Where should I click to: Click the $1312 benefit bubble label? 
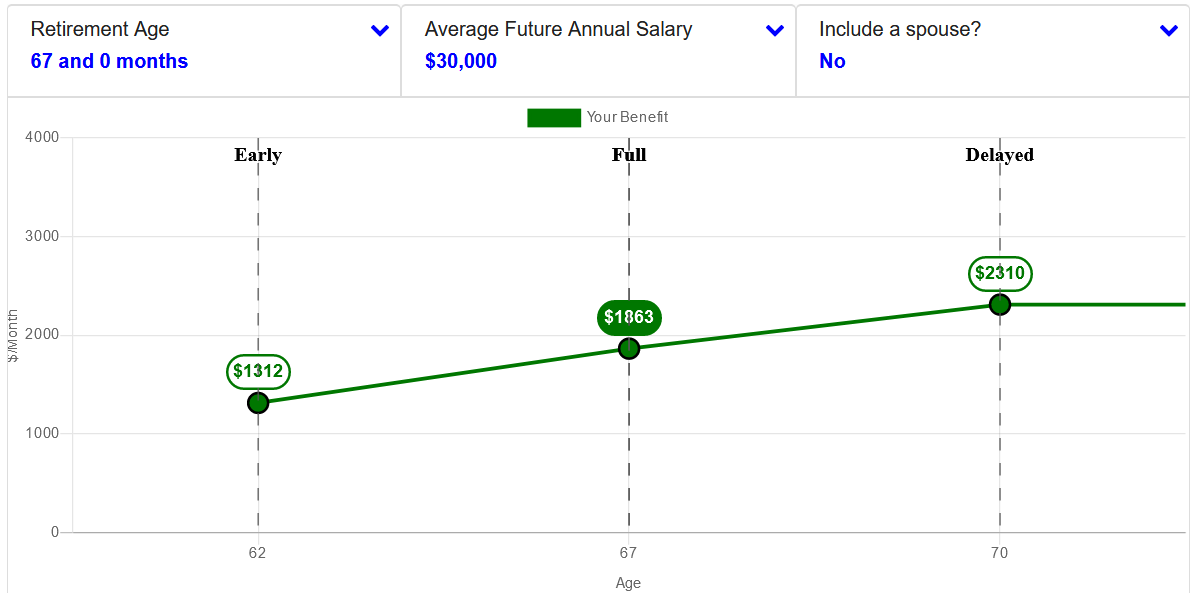point(258,371)
